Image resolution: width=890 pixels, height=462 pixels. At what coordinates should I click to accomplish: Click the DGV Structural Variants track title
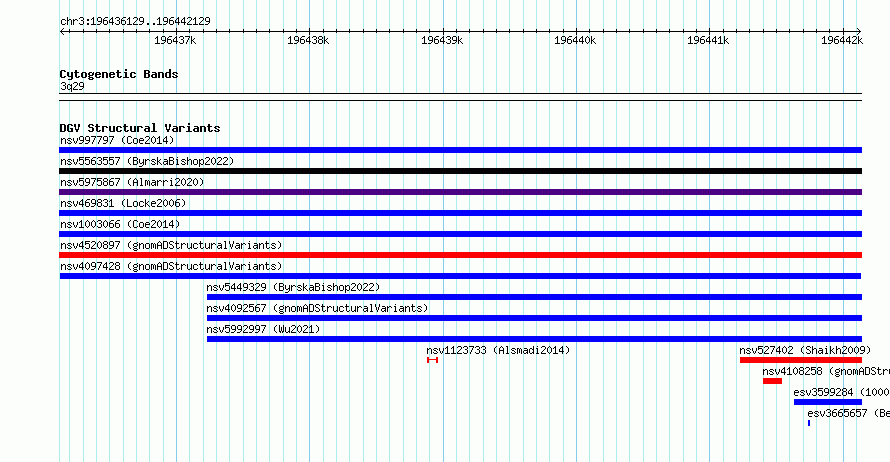(140, 128)
